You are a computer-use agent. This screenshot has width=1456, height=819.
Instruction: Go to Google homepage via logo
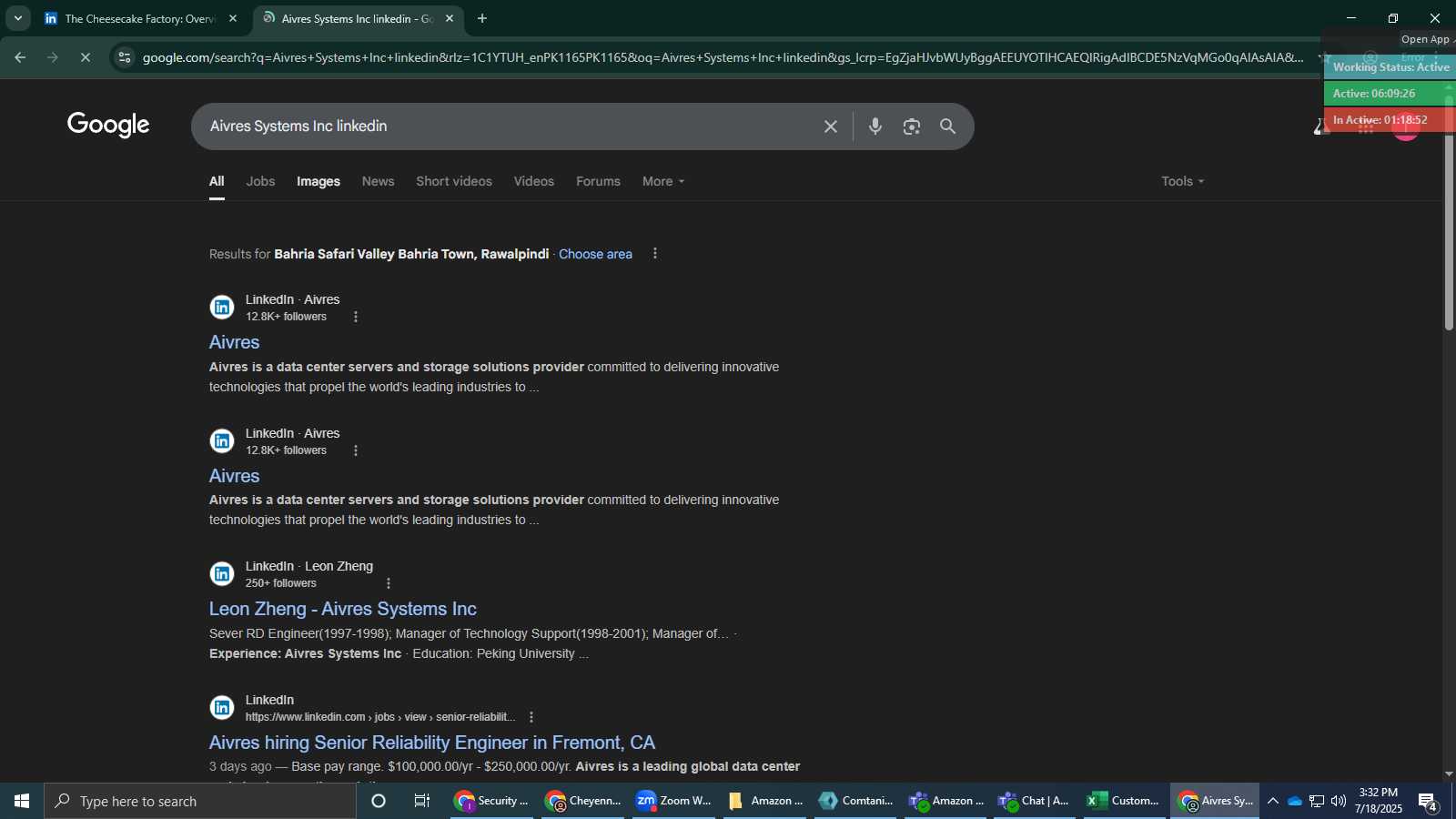tap(108, 126)
